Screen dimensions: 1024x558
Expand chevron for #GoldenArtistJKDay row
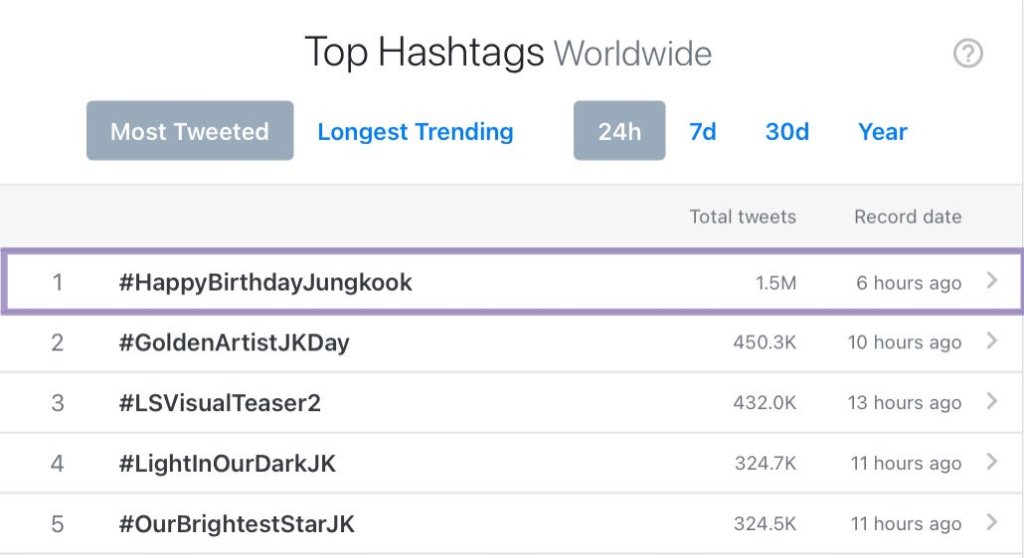[x=992, y=342]
